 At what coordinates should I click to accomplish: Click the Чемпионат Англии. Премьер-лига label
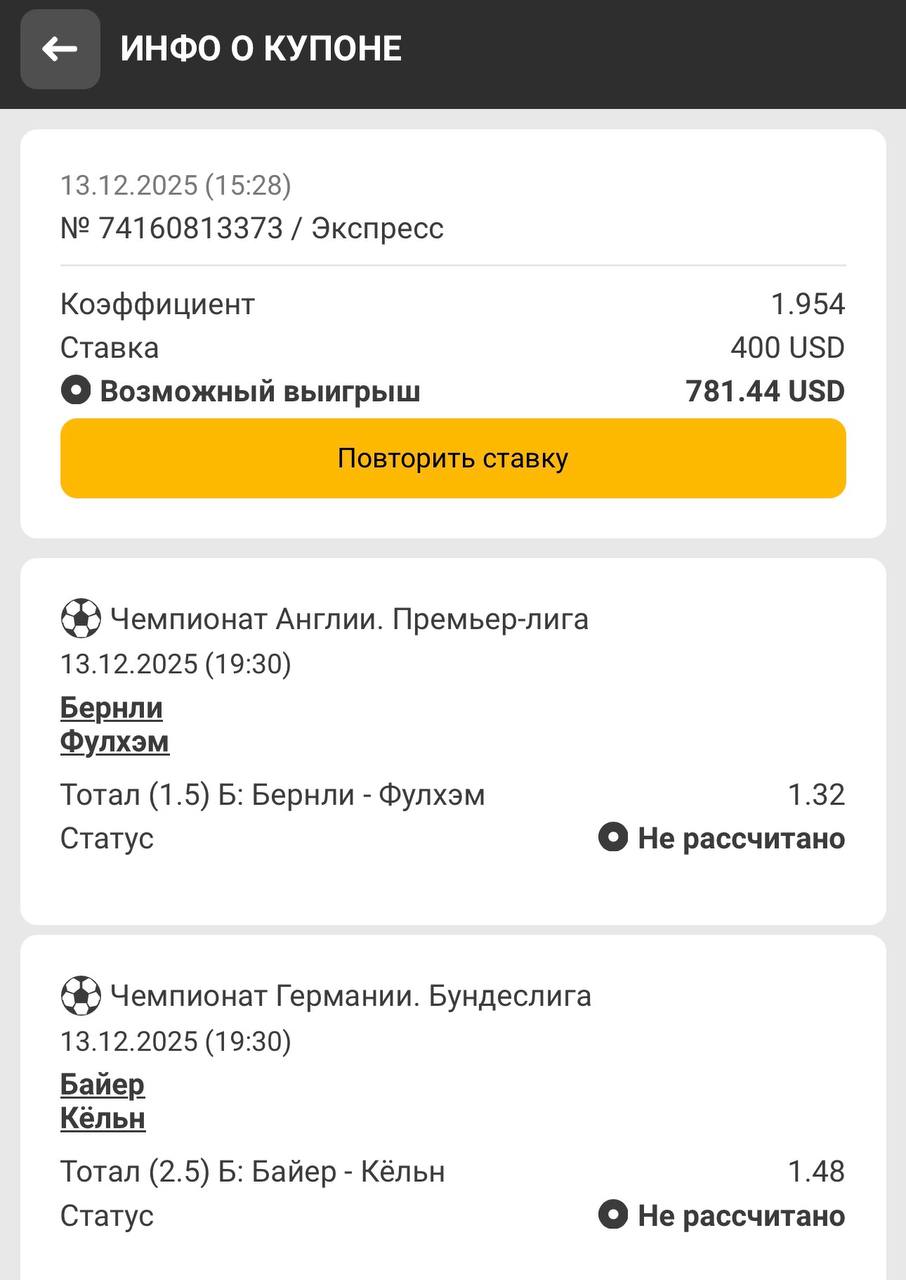349,620
